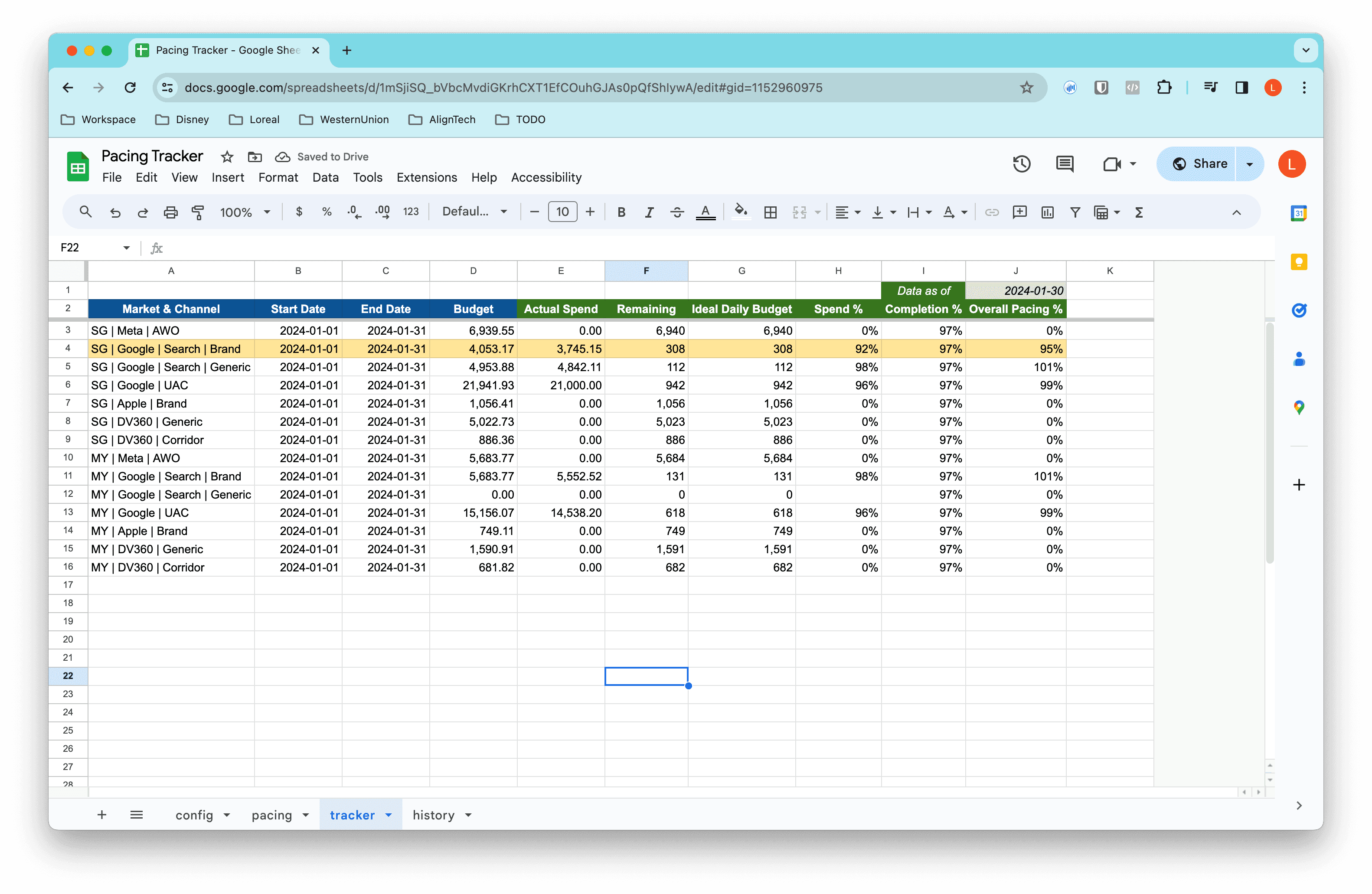Add a new sheet

(x=101, y=815)
